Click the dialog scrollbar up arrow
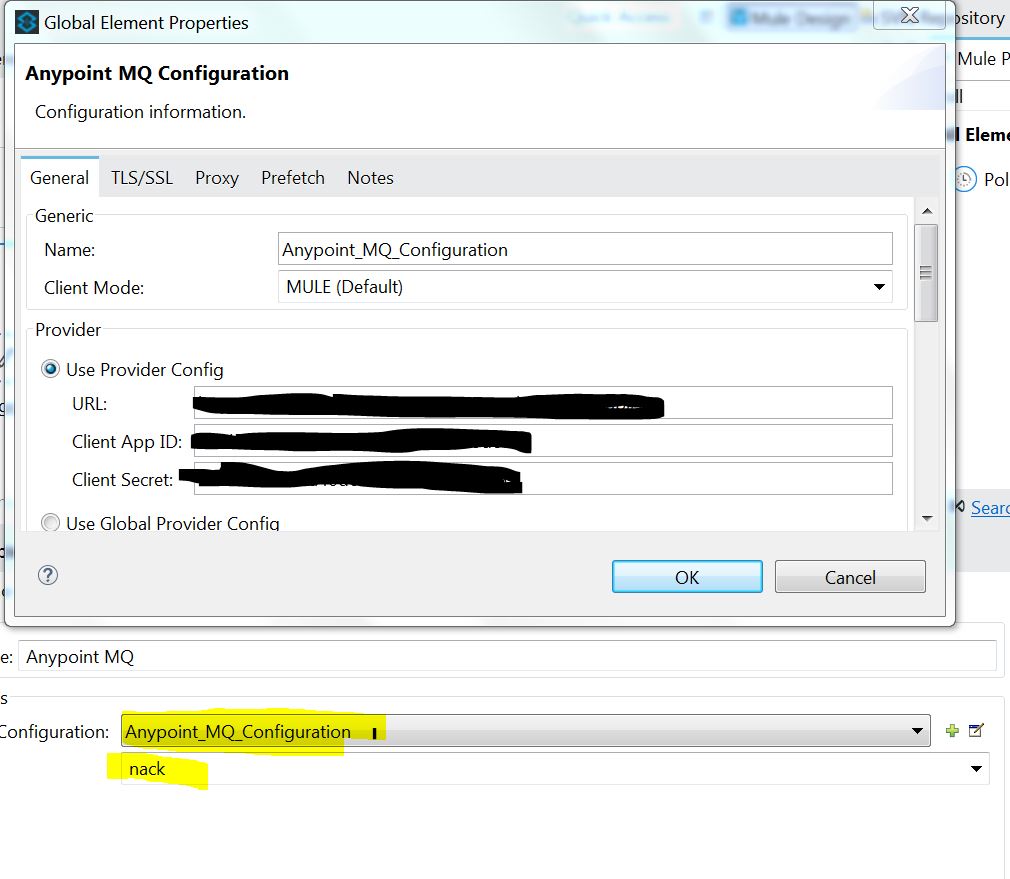The width and height of the screenshot is (1010, 879). [927, 211]
